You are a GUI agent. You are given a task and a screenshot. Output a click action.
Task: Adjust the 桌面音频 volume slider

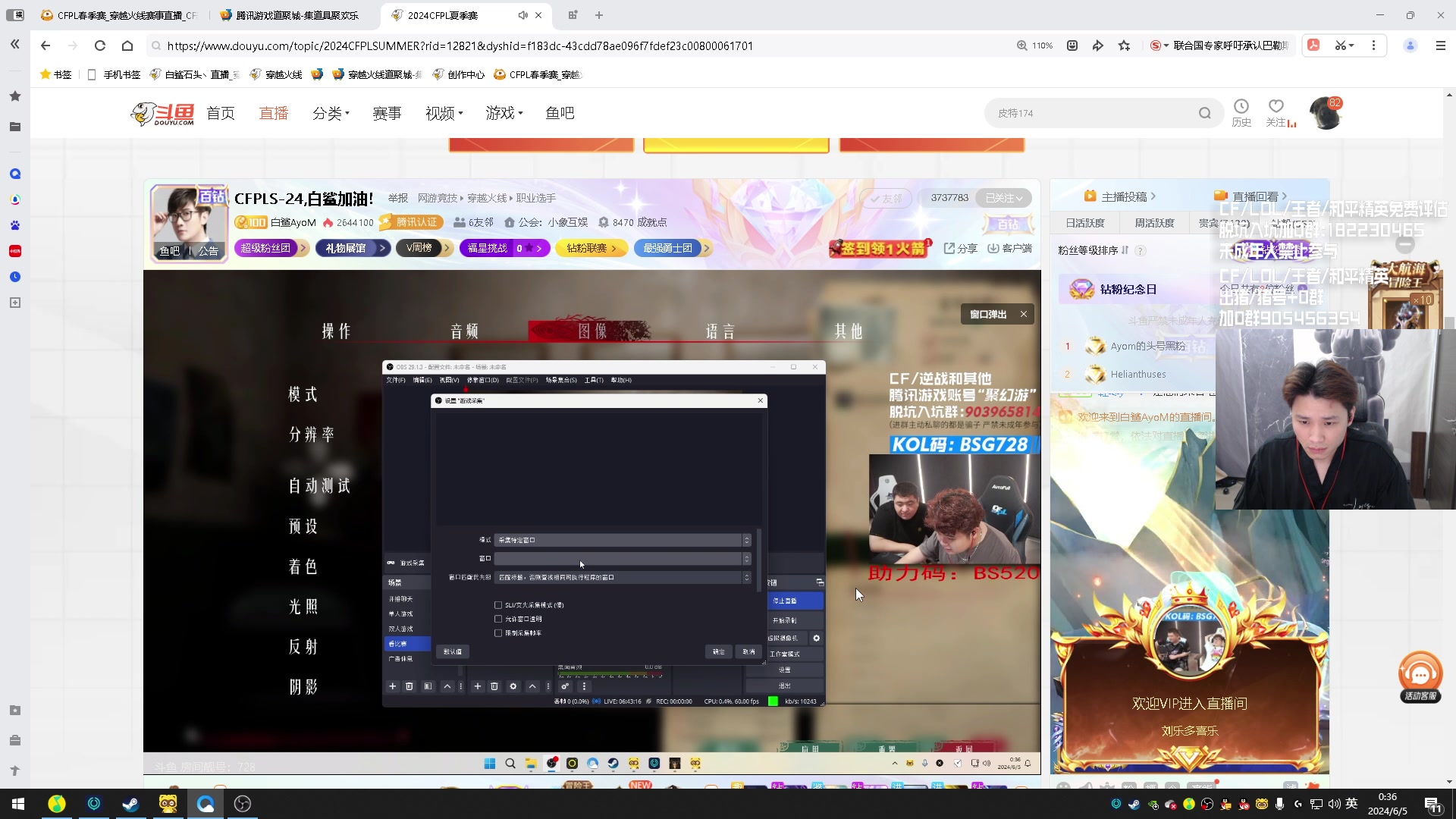point(610,674)
